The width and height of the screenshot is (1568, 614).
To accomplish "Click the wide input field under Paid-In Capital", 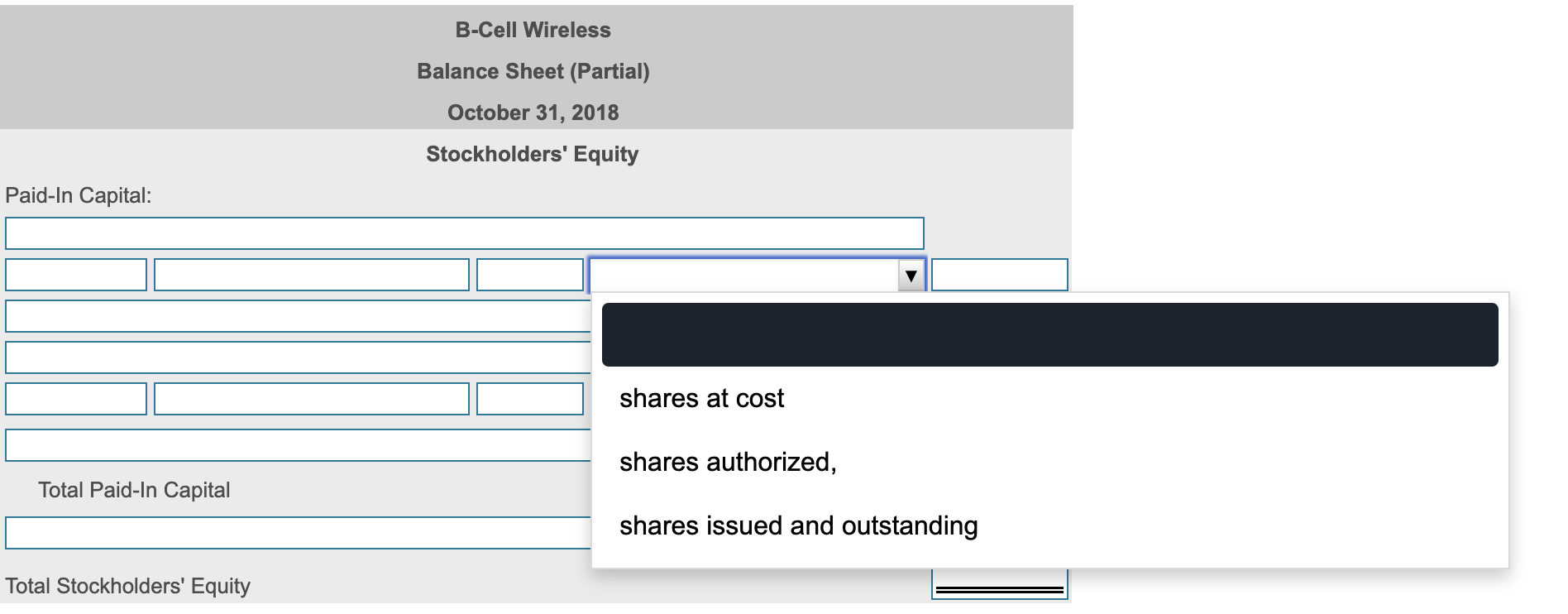I will (x=463, y=233).
